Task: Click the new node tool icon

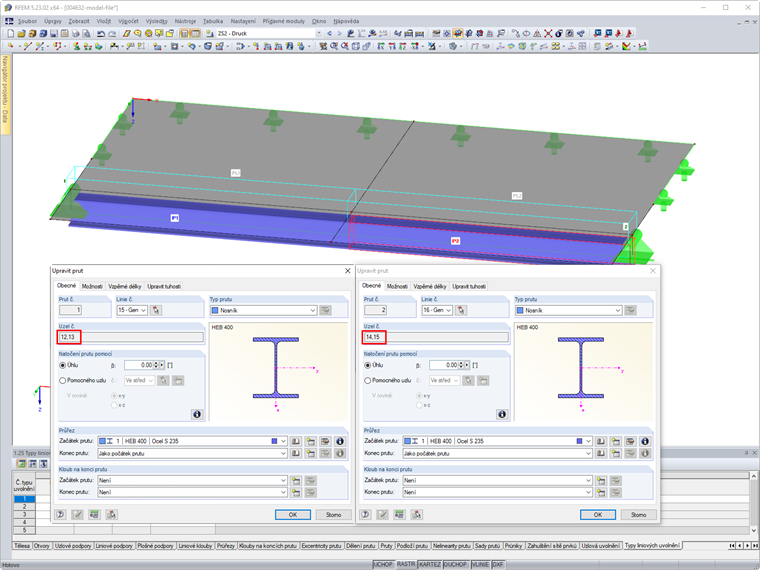Action: click(10, 46)
